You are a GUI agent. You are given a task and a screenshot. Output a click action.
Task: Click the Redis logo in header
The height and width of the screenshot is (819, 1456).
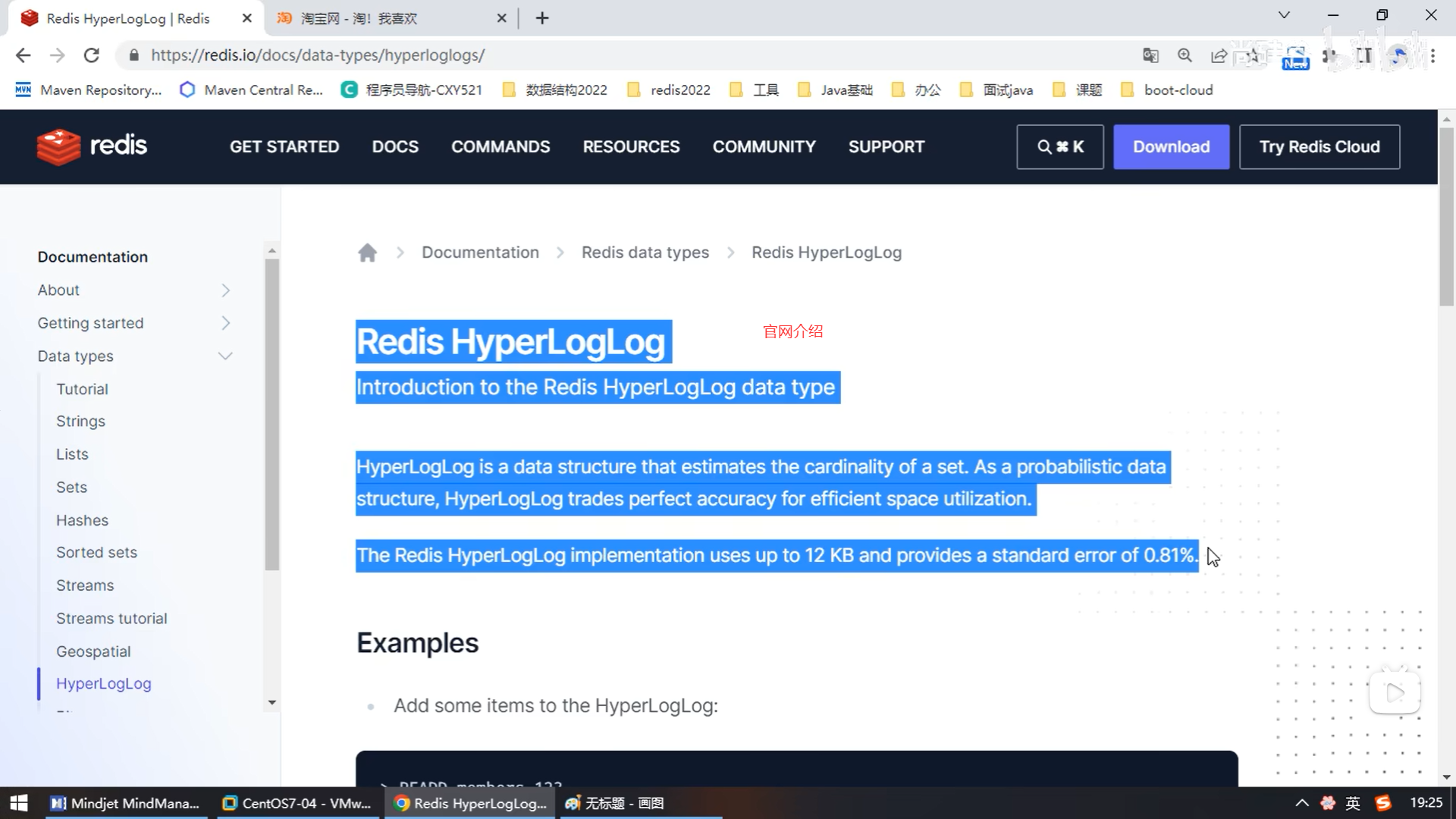(92, 146)
